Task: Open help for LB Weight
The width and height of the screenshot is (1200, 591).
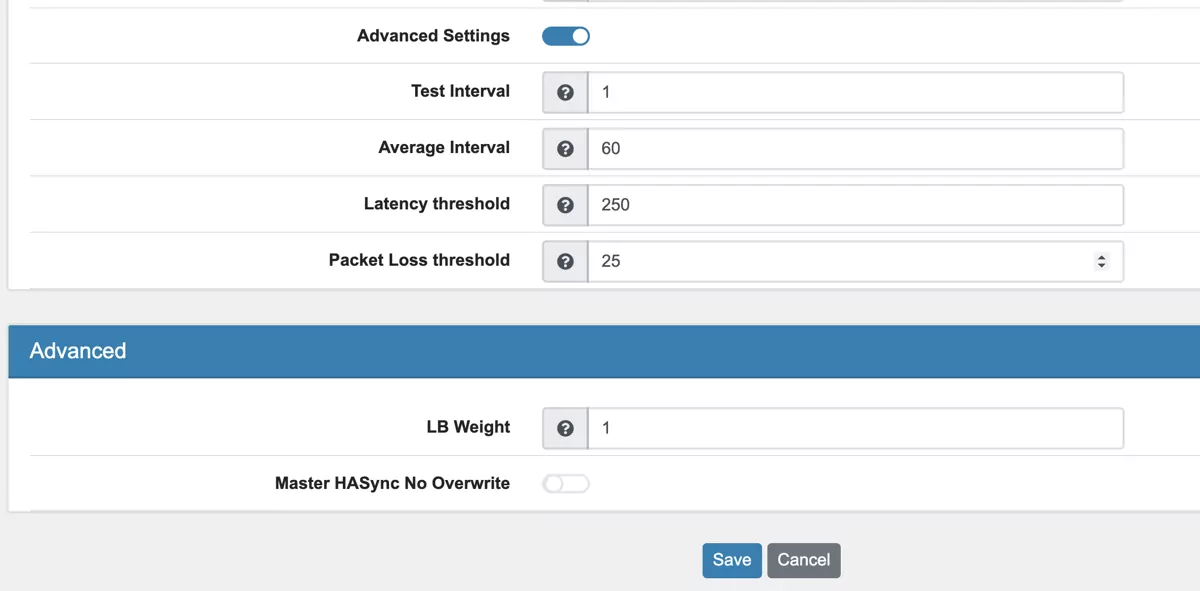Action: pos(565,427)
